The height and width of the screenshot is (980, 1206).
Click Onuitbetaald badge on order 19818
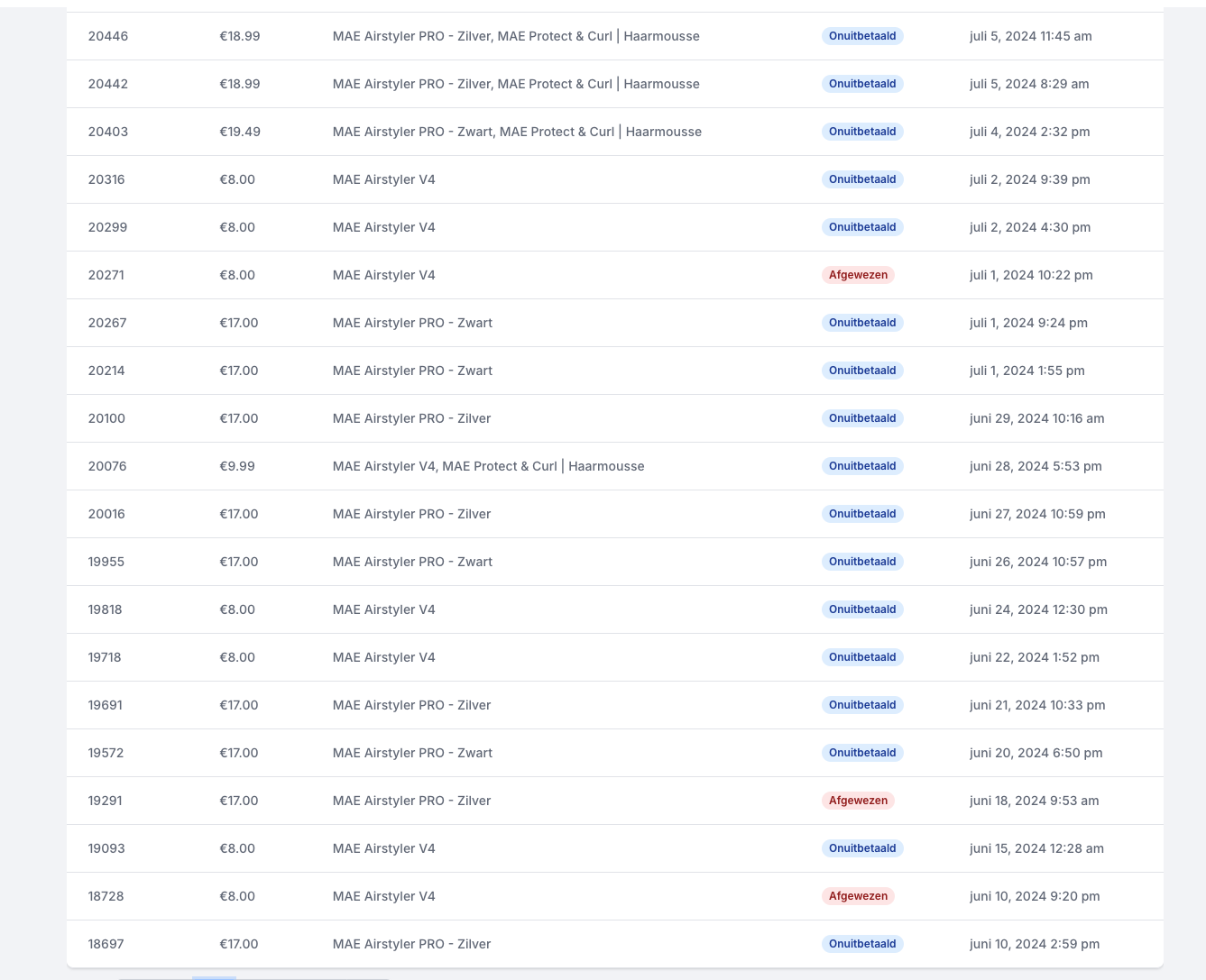click(862, 609)
